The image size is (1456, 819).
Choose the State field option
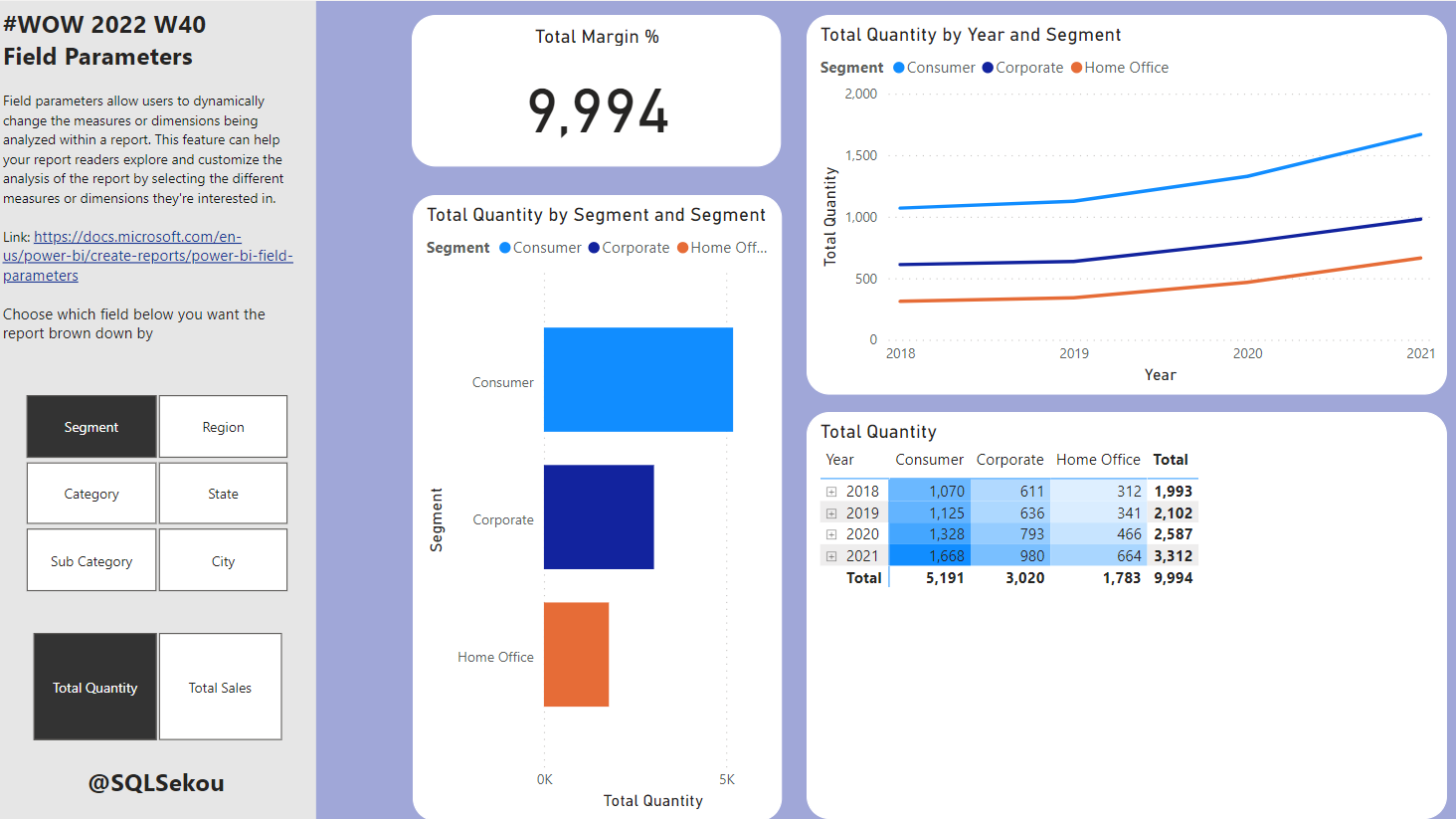[x=223, y=494]
